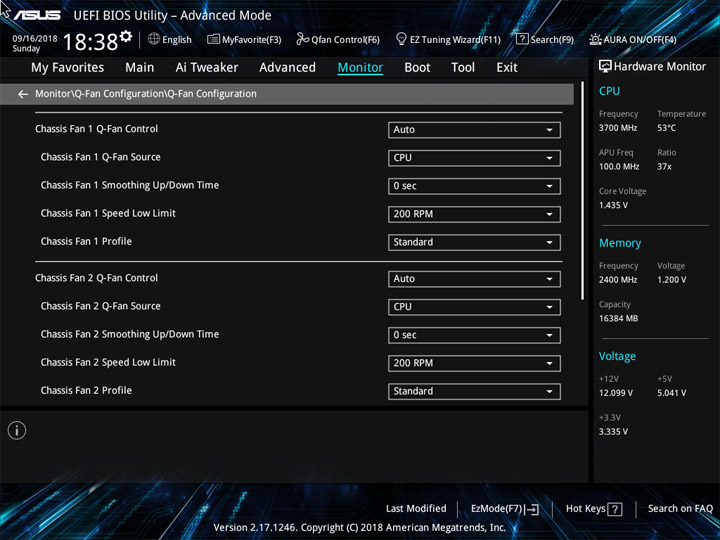Select Chassis Fan 2 Profile label
720x540 pixels.
(86, 390)
